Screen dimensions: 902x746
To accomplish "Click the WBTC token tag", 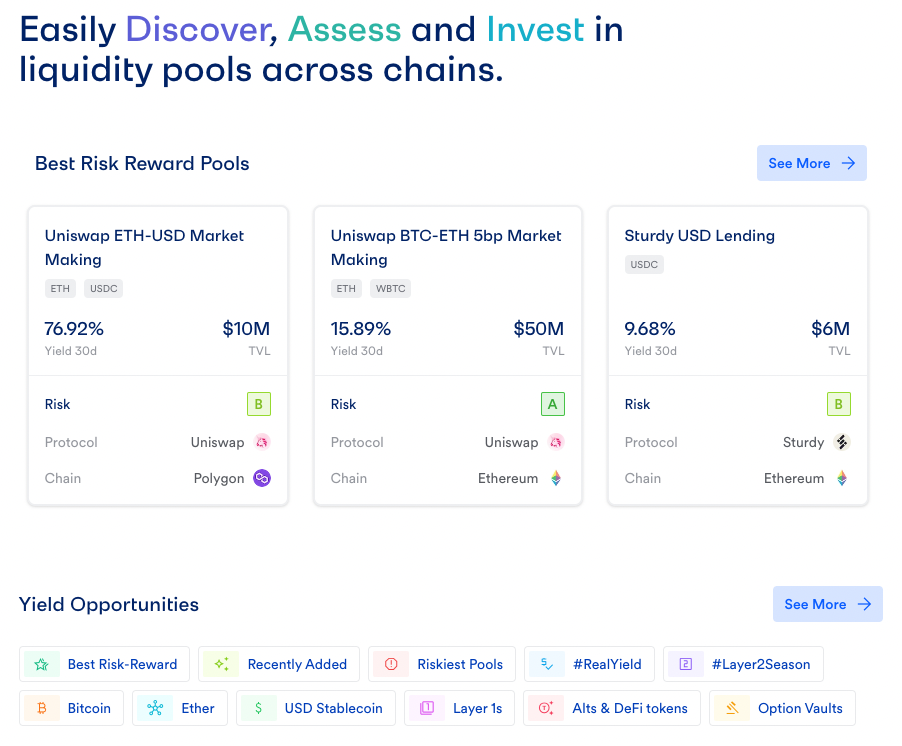I will coord(391,288).
